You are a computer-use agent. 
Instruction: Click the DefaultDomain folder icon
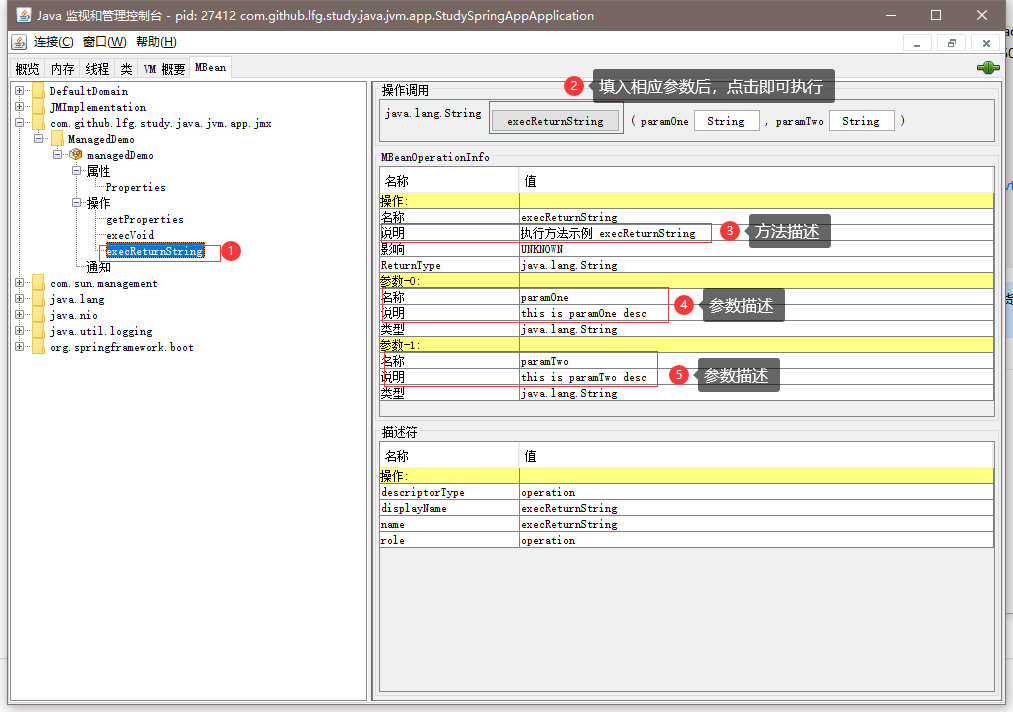(x=39, y=91)
